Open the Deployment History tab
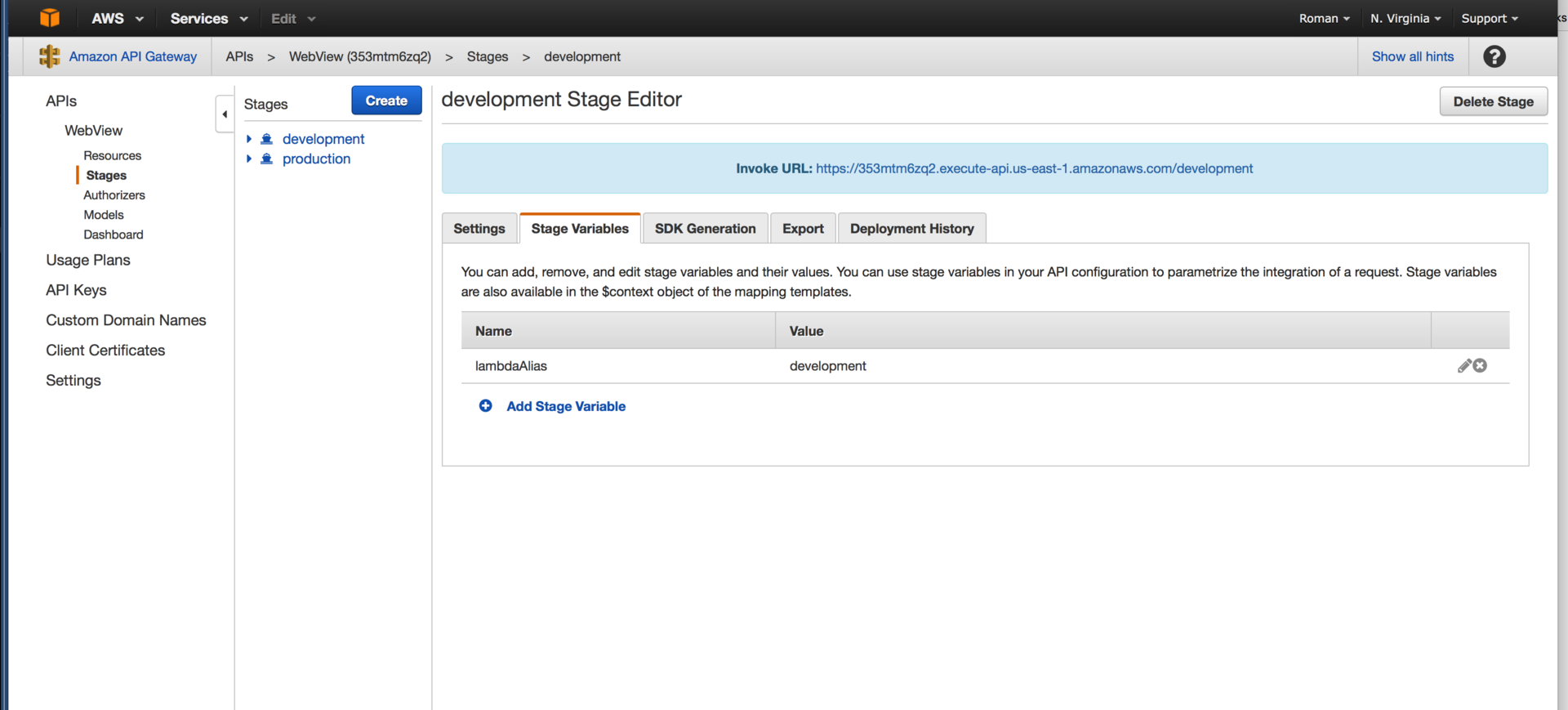Screen dimensions: 1568x710 [x=912, y=229]
